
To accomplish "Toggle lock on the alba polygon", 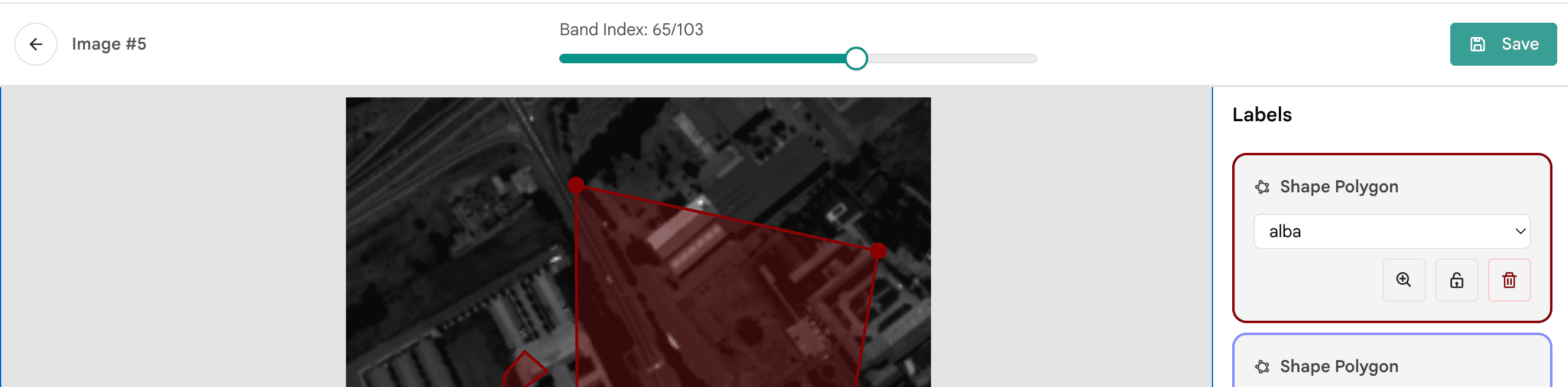I will tap(1456, 280).
